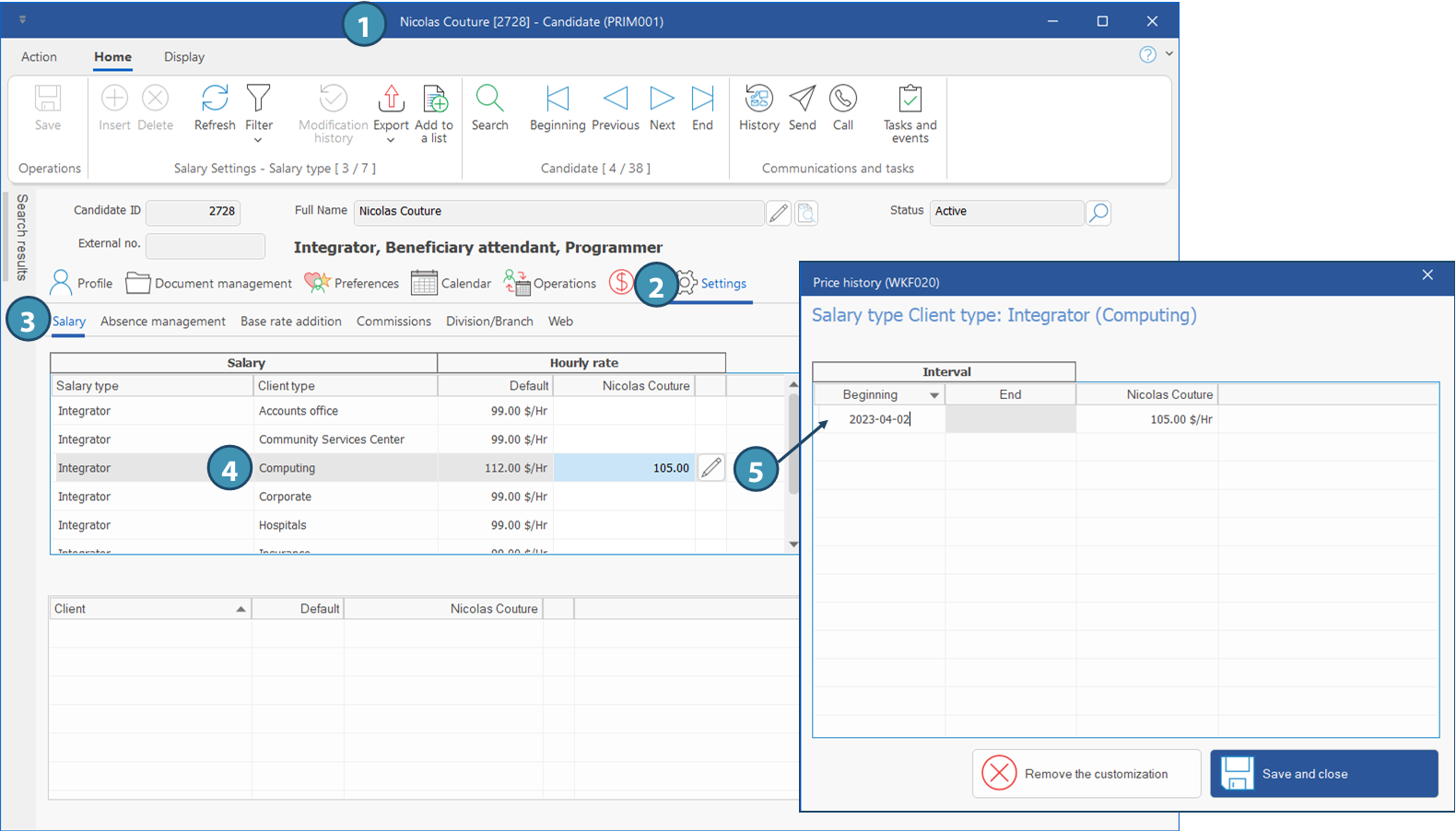Open the Absence management tab
The image size is (1456, 831).
162,322
